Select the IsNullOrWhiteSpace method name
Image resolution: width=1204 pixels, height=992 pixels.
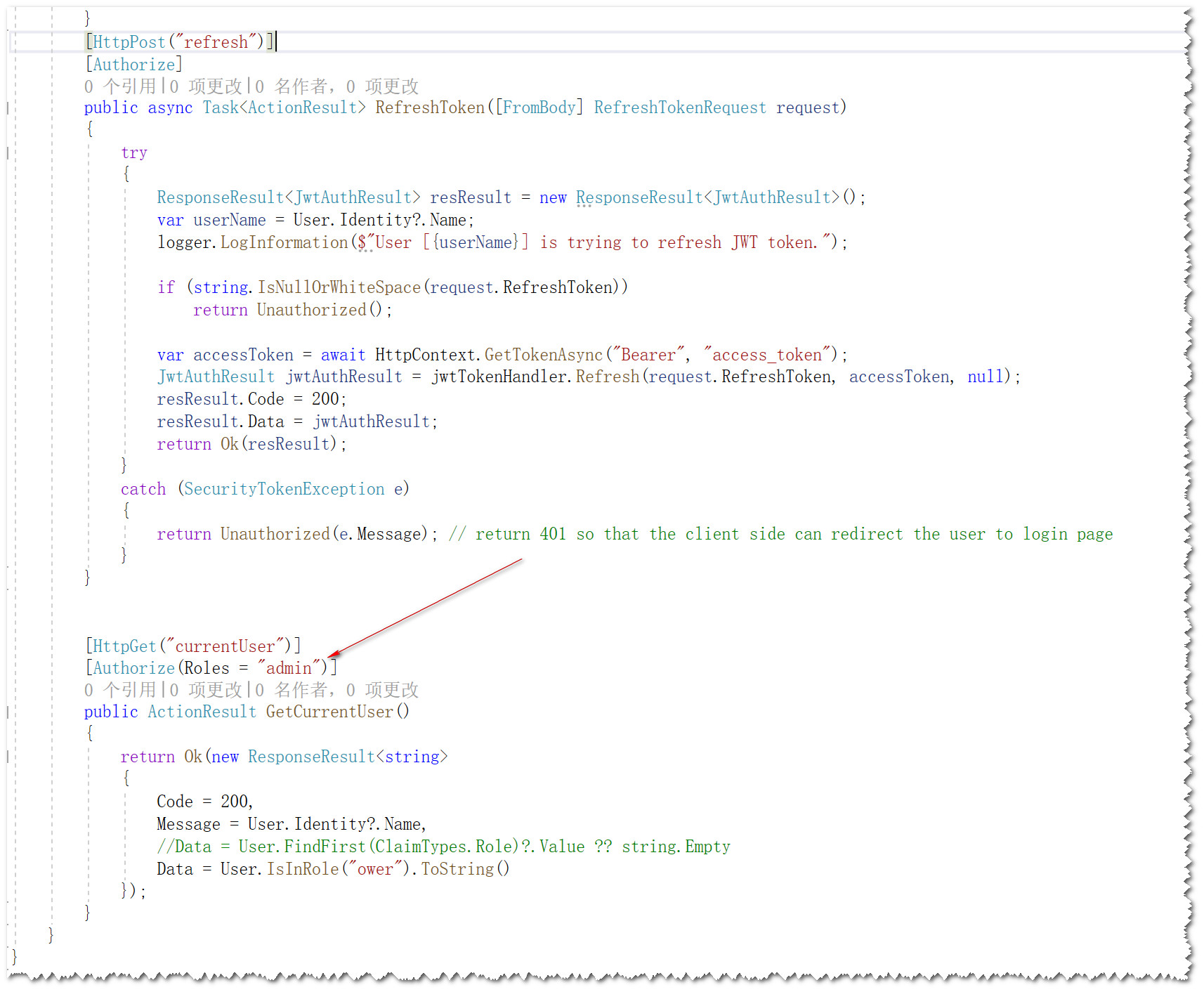pyautogui.click(x=339, y=288)
